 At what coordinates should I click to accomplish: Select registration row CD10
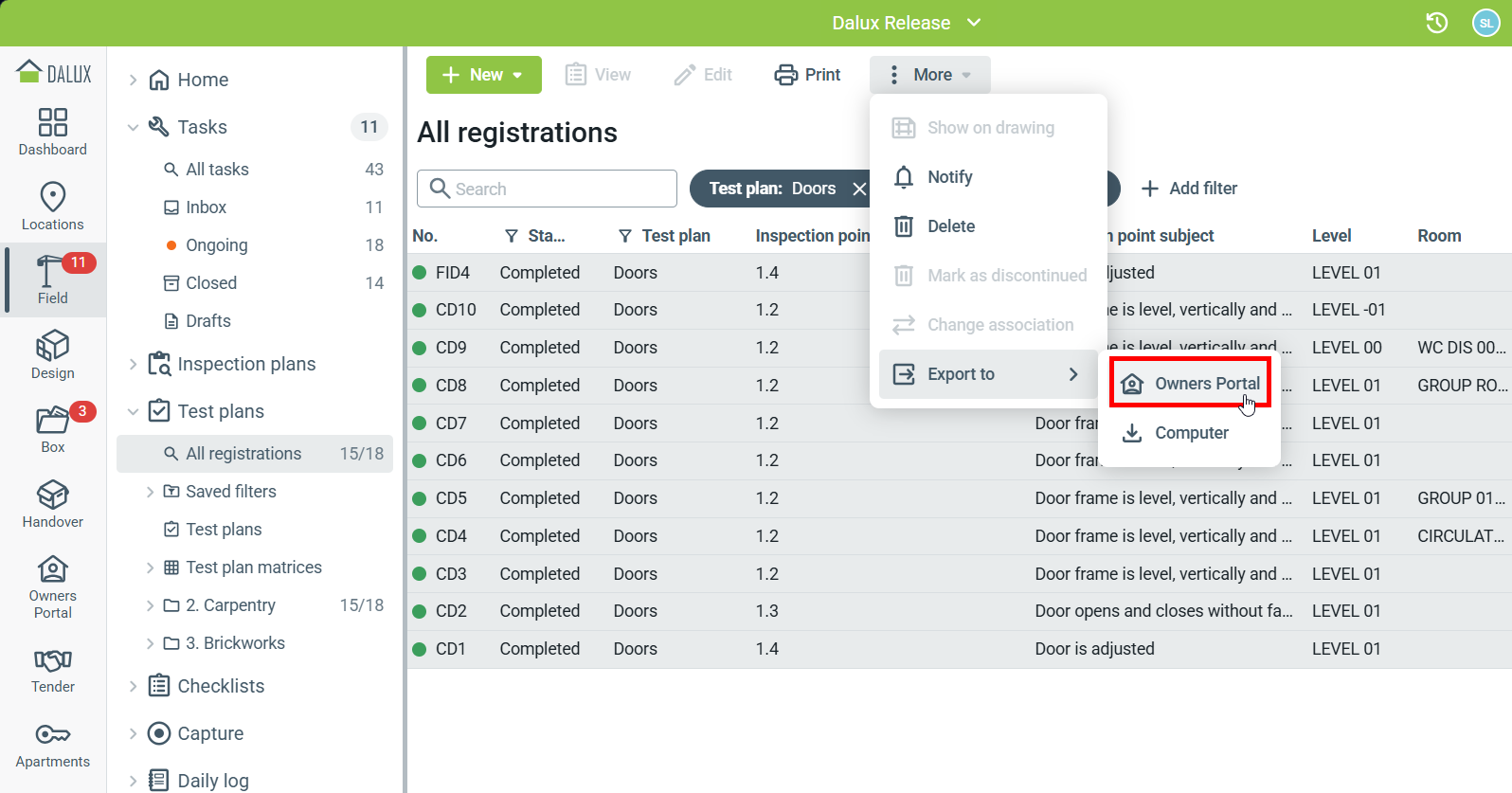960,310
